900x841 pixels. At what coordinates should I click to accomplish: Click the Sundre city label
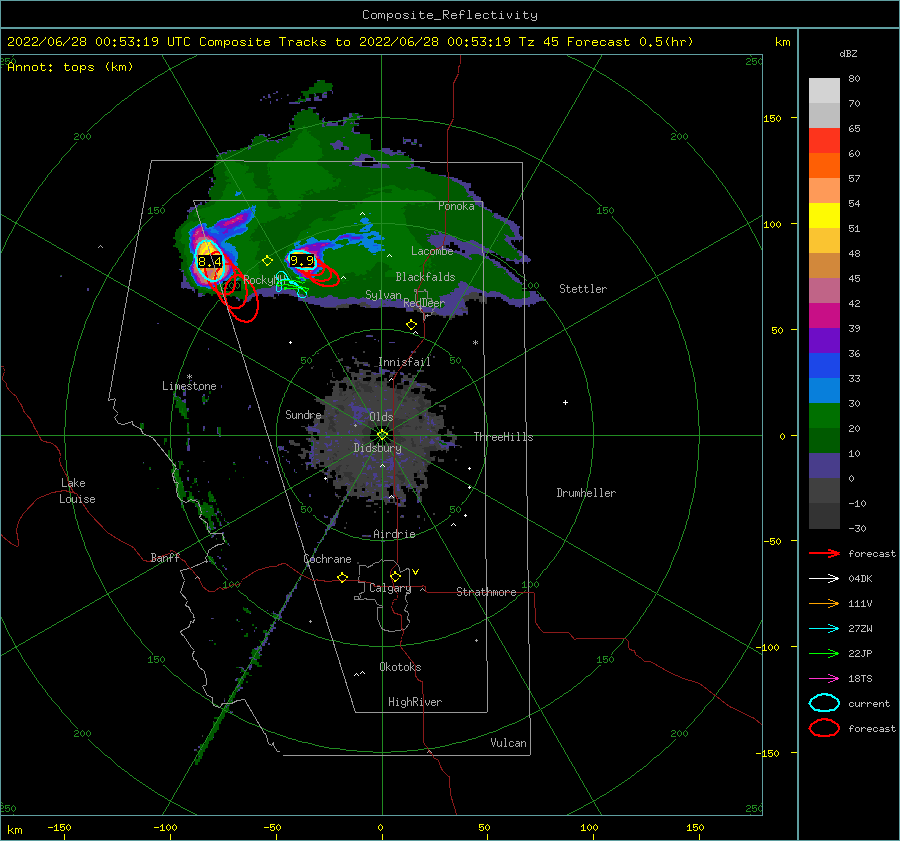point(303,414)
